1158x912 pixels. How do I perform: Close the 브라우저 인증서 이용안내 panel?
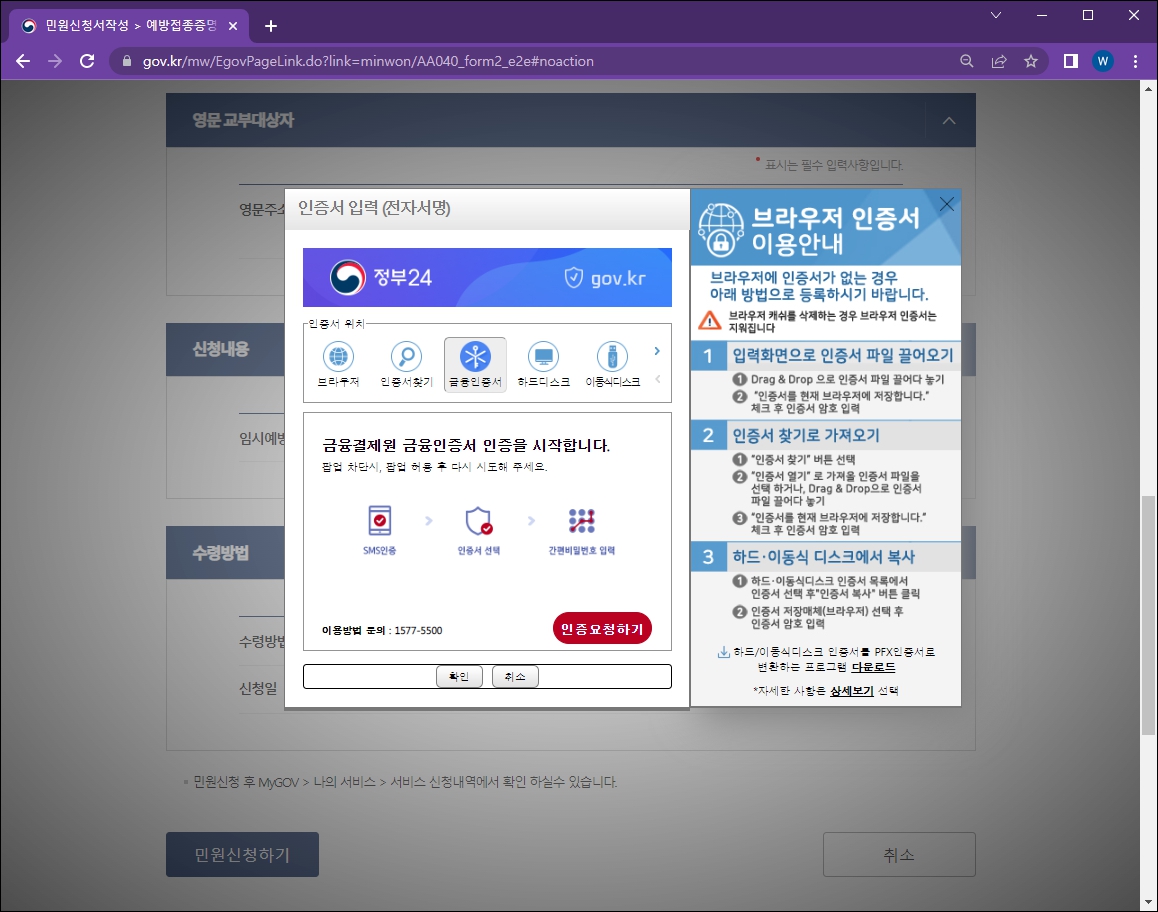coord(946,203)
